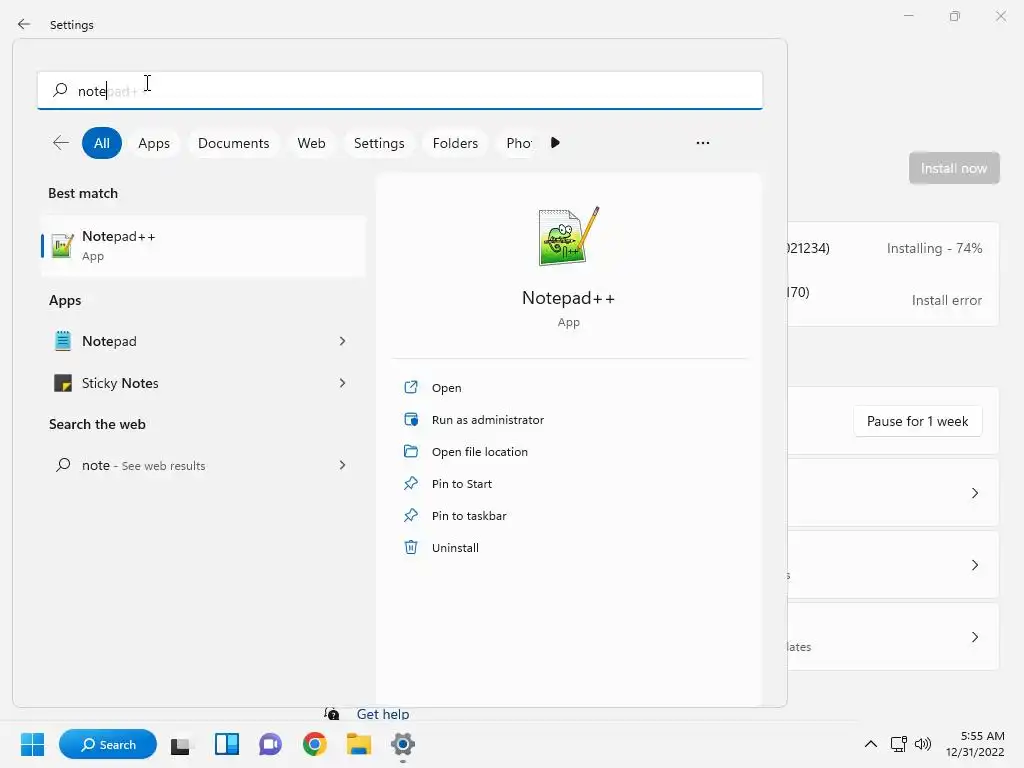Show hidden system tray icons
Image resolution: width=1024 pixels, height=768 pixels.
871,744
